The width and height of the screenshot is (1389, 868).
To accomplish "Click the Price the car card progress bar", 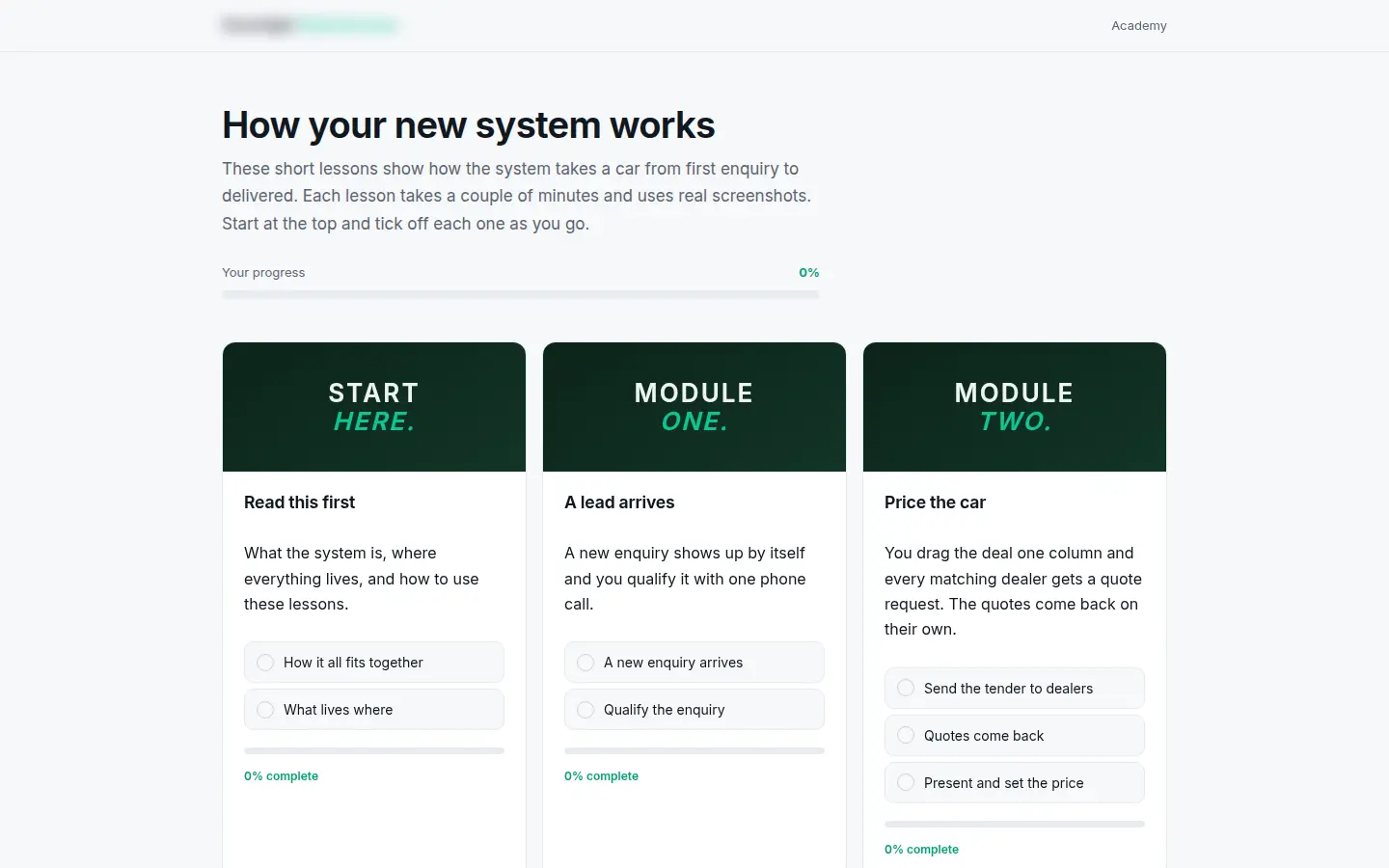I will (x=1015, y=824).
